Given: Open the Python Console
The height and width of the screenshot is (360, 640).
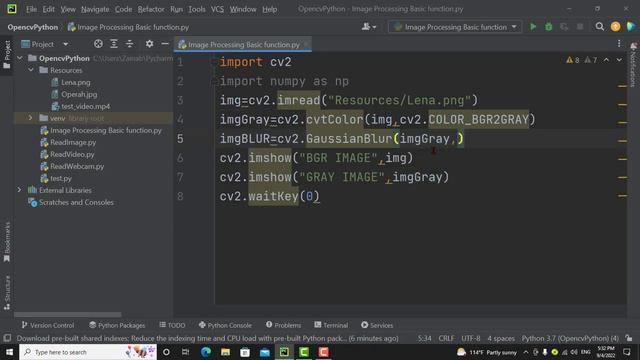Looking at the screenshot, I should click(225, 325).
